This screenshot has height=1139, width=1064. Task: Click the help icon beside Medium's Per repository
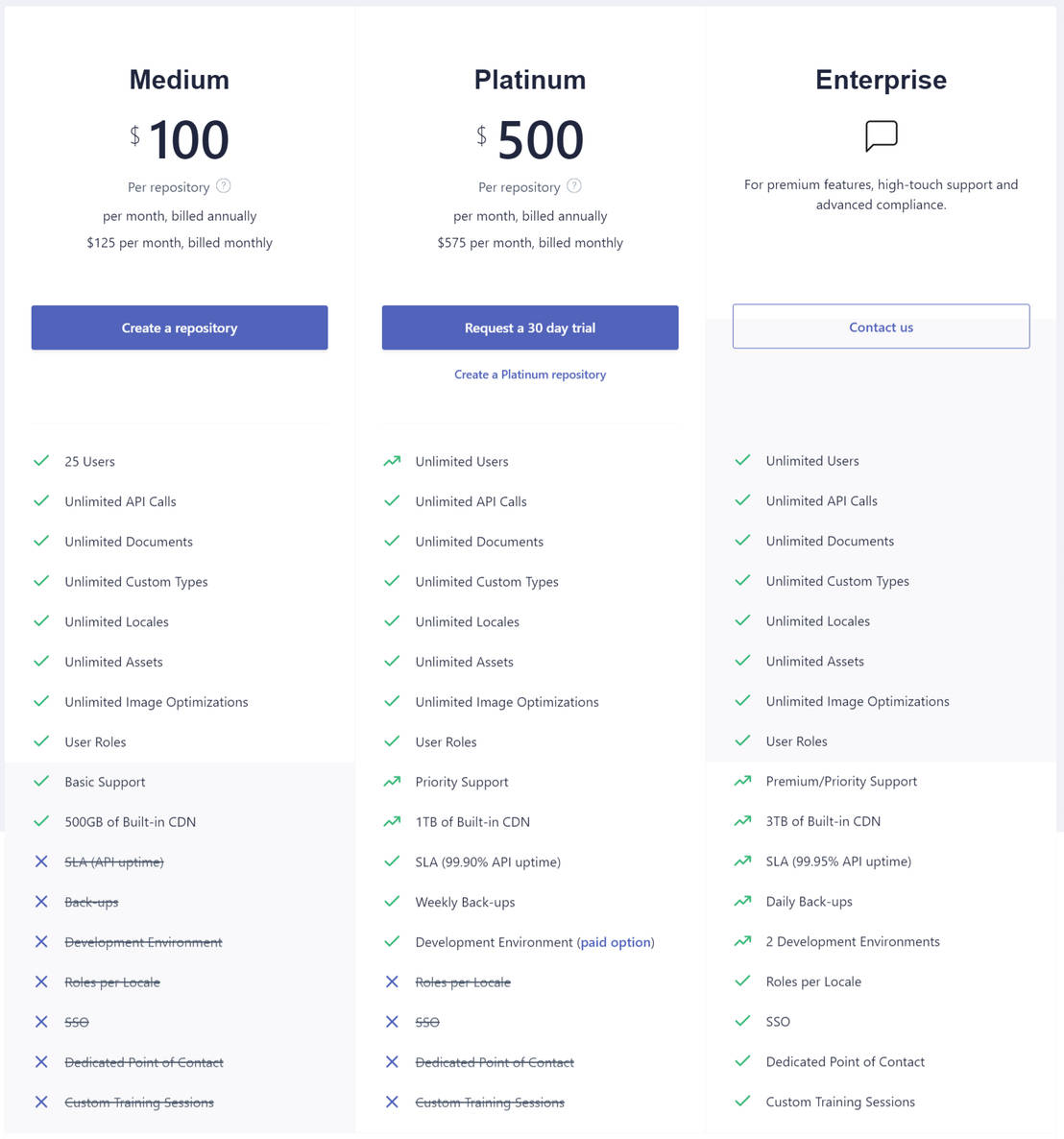tap(224, 186)
